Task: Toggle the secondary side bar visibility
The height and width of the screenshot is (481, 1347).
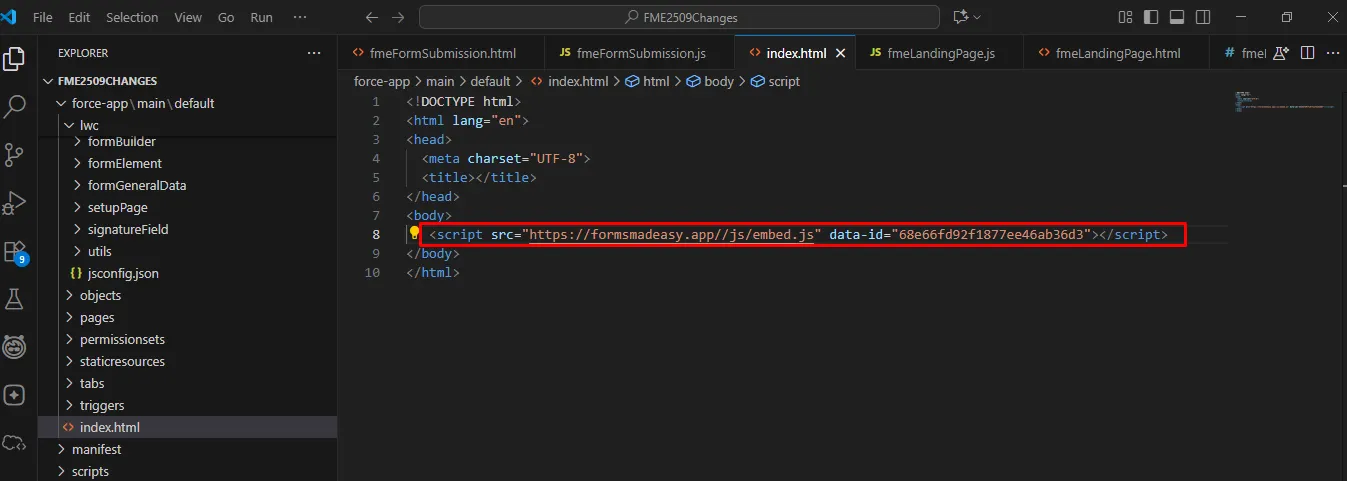Action: pos(1203,17)
